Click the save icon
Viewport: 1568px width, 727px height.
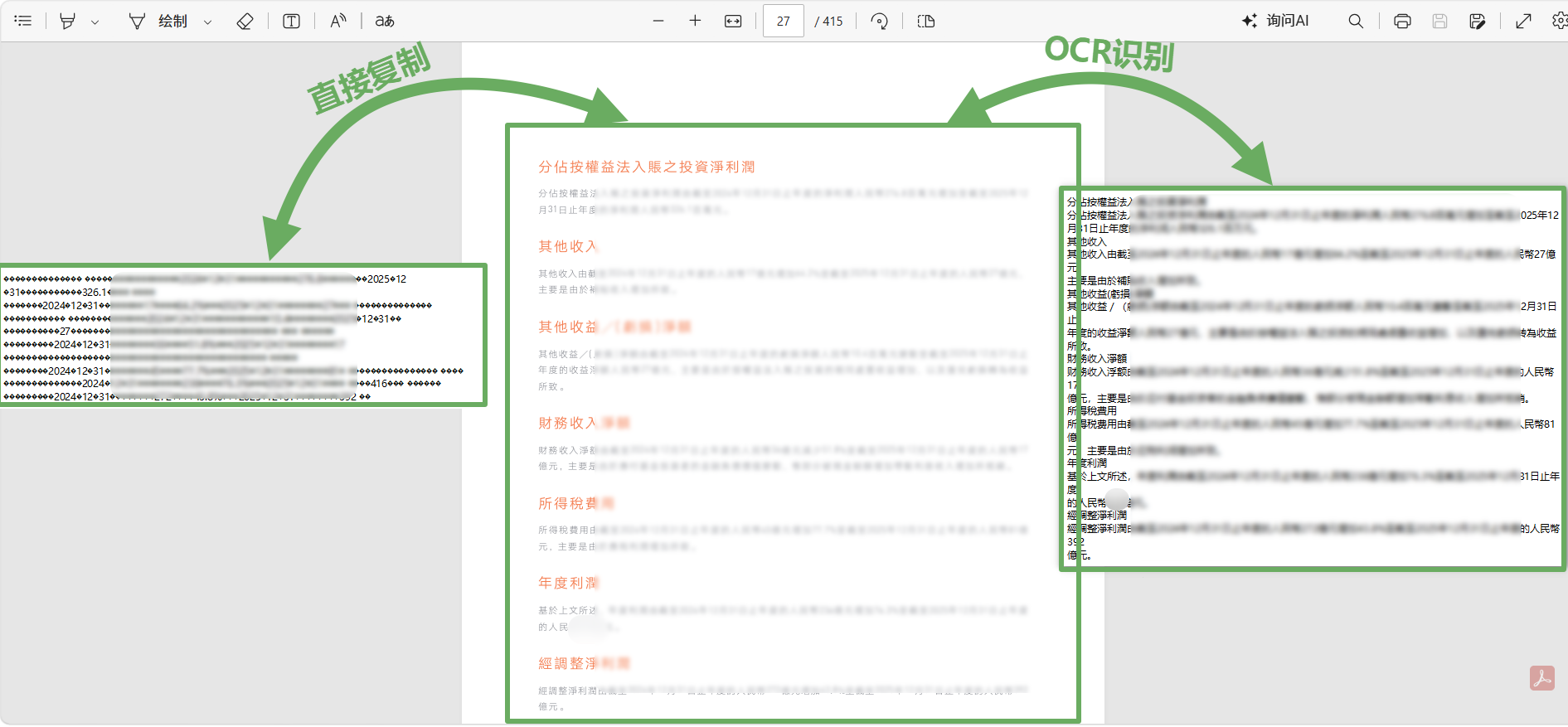[1439, 21]
